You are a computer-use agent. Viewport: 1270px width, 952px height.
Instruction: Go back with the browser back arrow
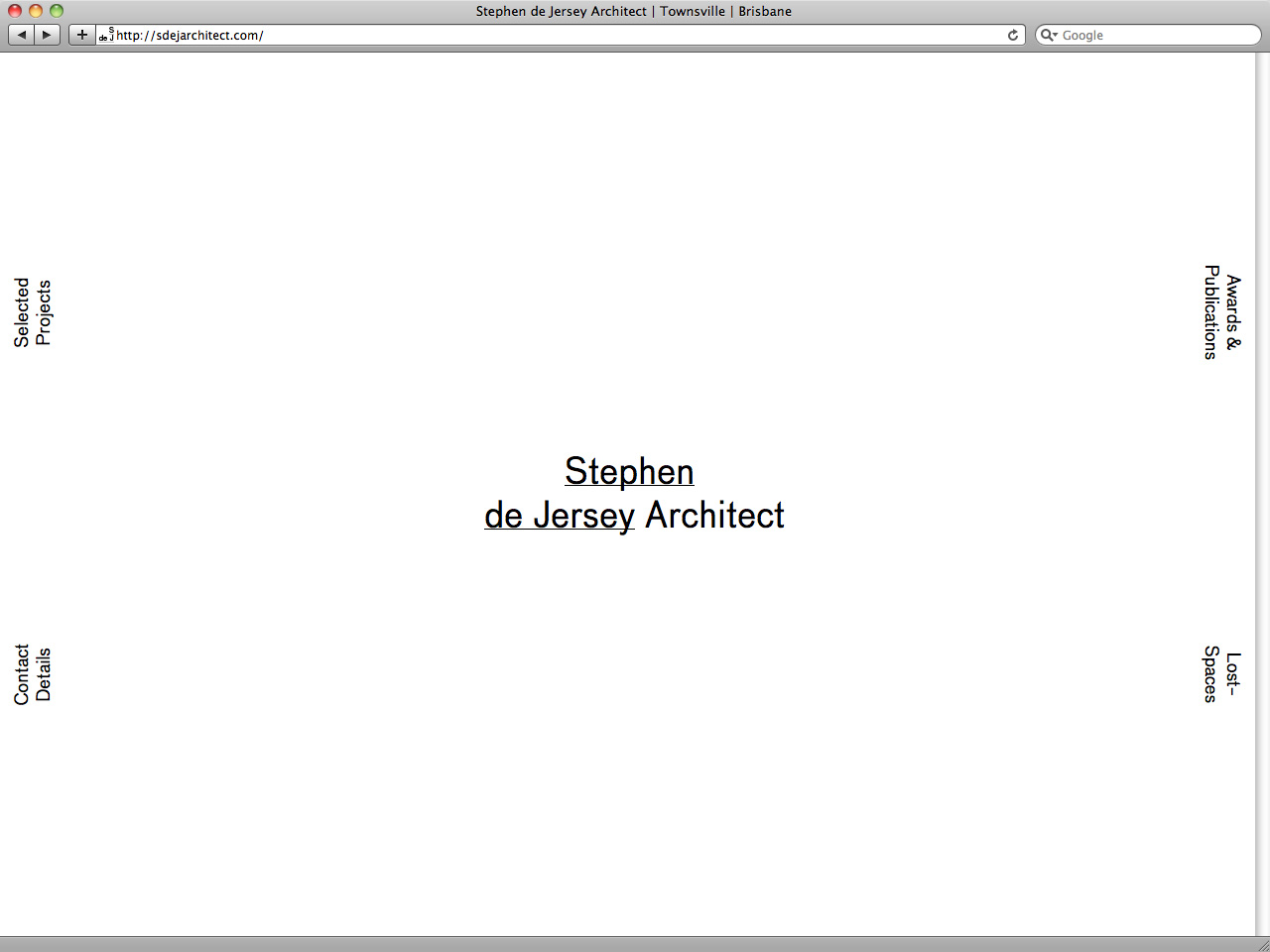pyautogui.click(x=21, y=35)
